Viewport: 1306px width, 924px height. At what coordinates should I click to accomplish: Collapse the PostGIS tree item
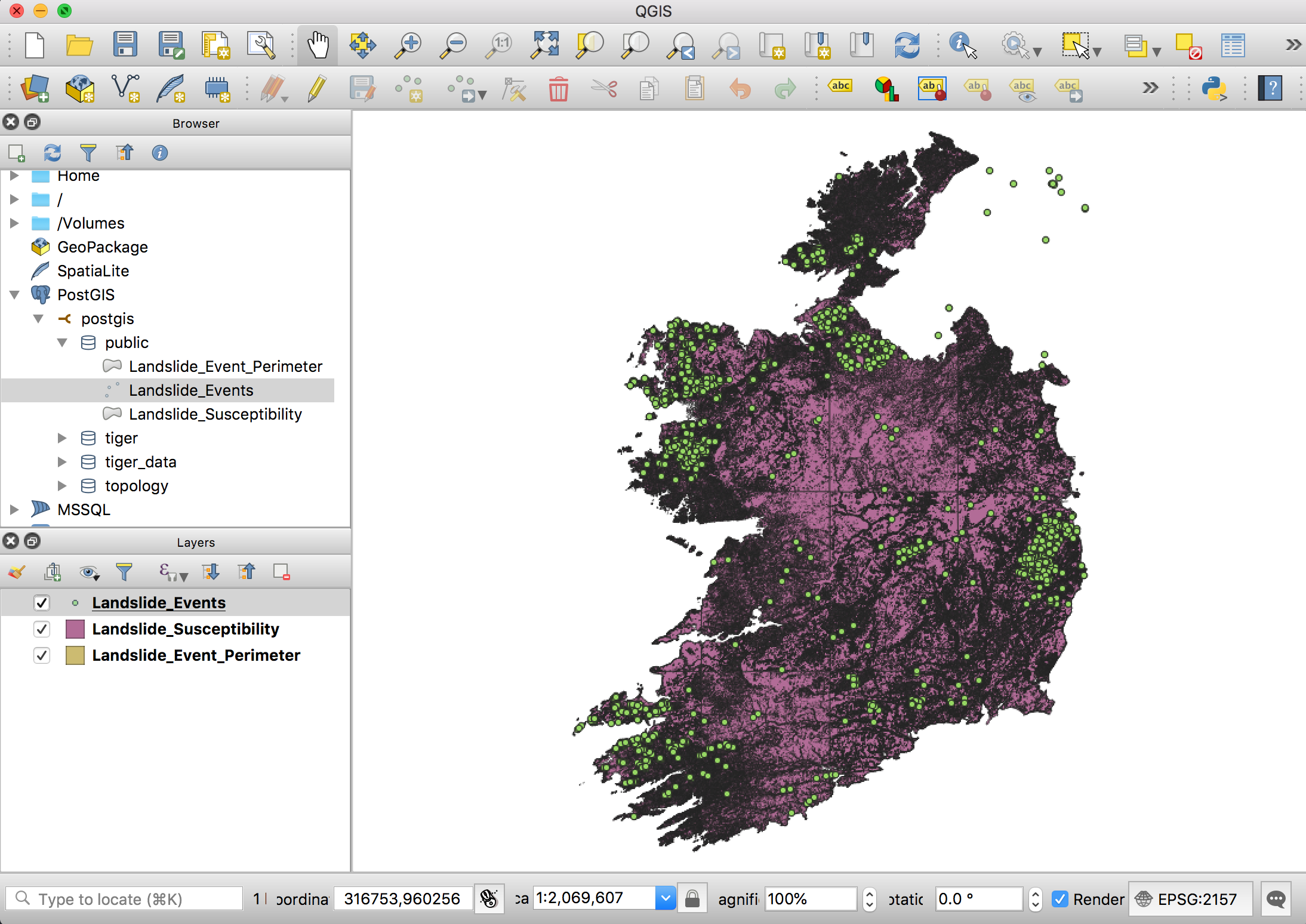14,294
